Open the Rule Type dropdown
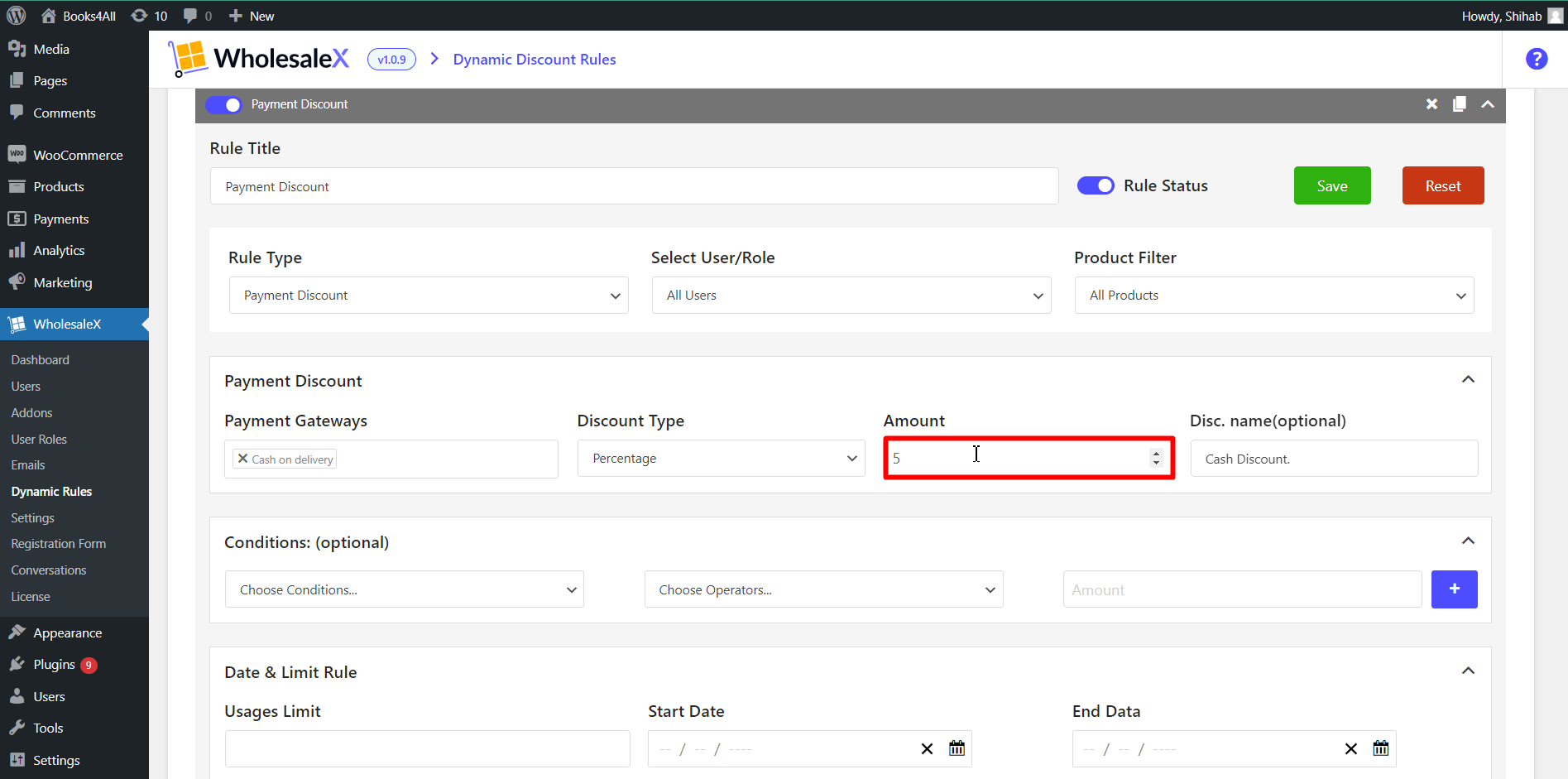Viewport: 1568px width, 779px height. (429, 296)
